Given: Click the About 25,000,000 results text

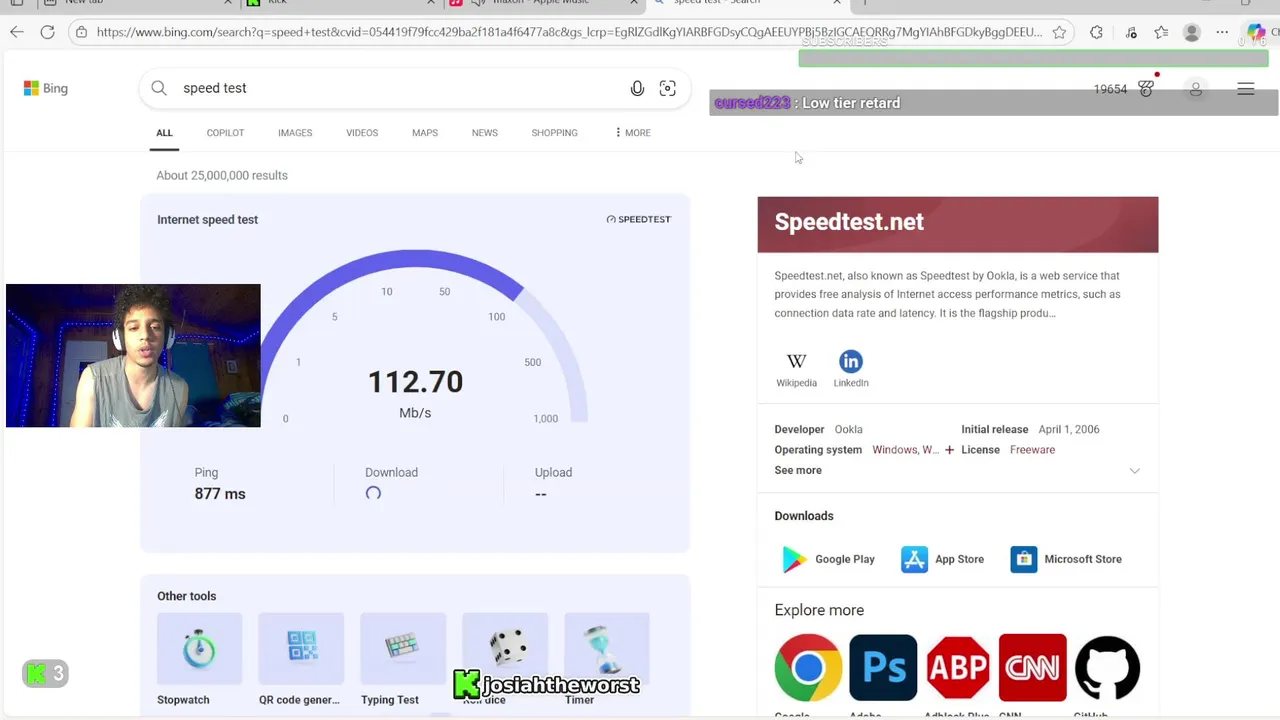Looking at the screenshot, I should pos(222,175).
